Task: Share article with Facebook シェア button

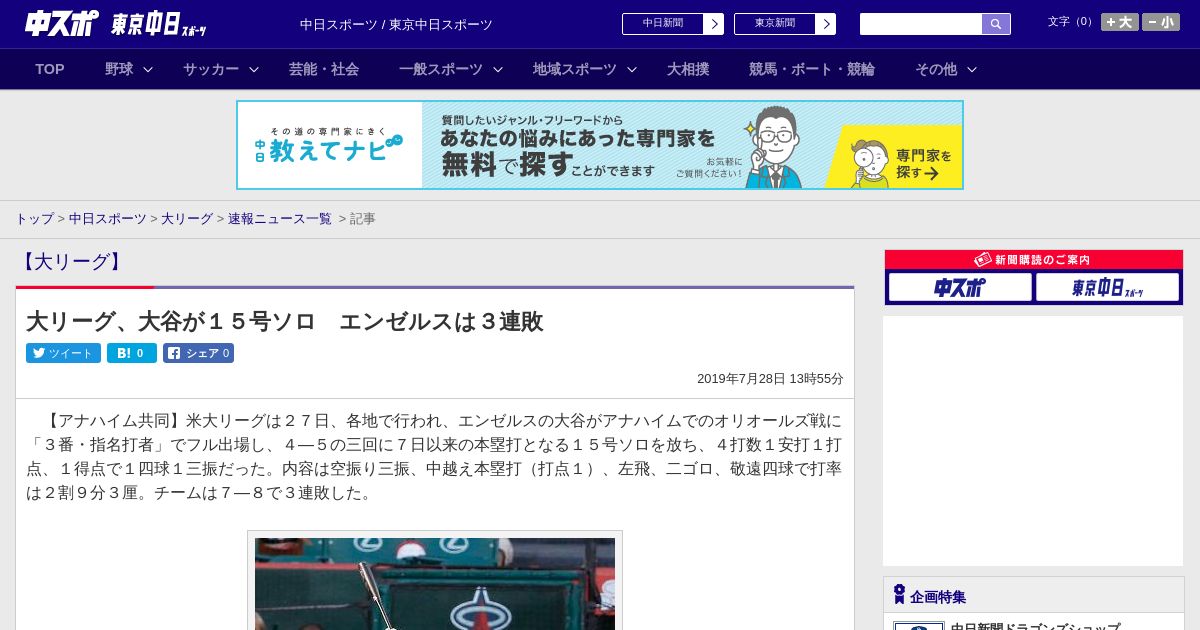Action: [198, 353]
